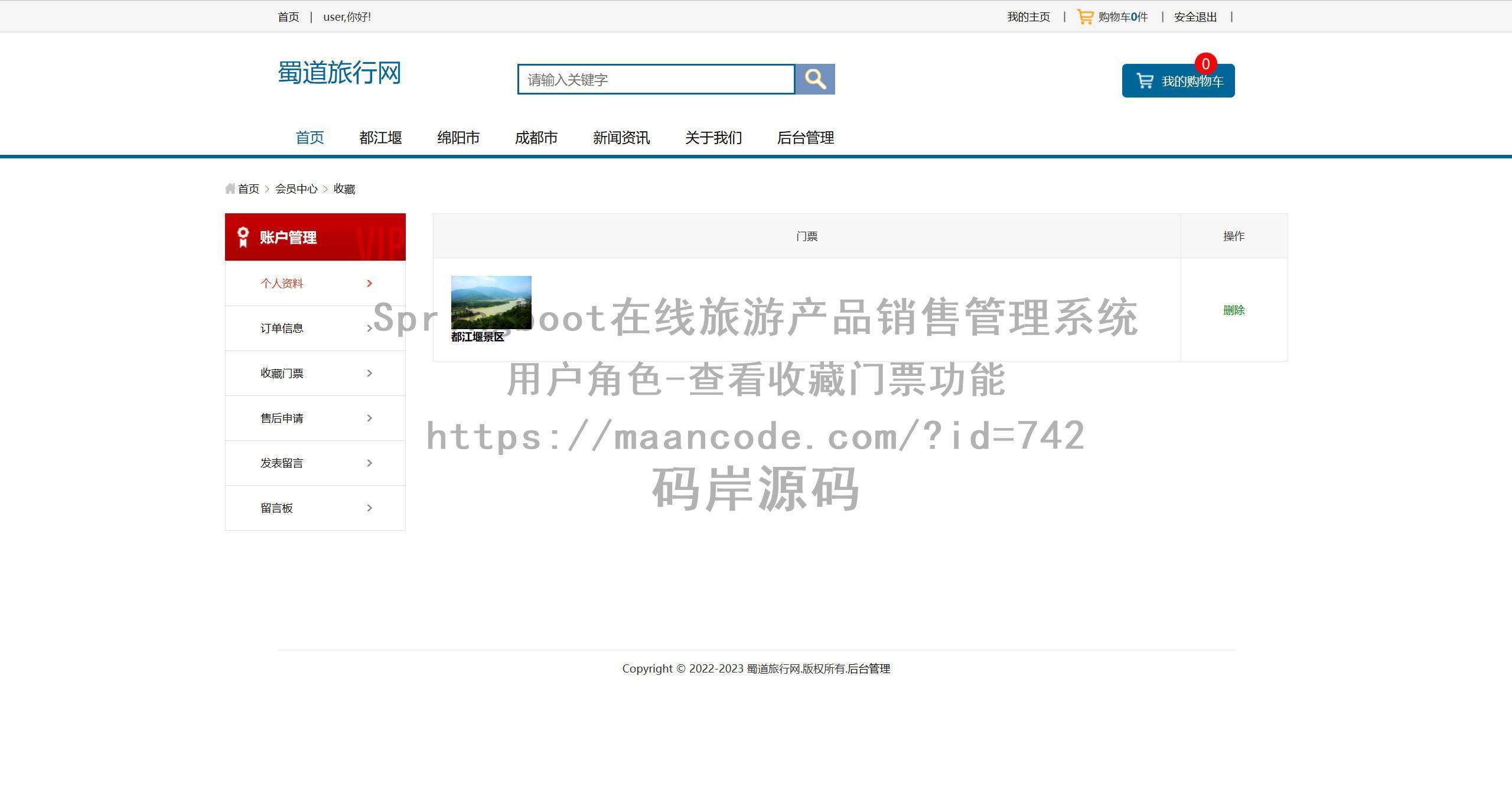Open the 都江堰 navigation tab
This screenshot has width=1512, height=812.
pos(380,138)
